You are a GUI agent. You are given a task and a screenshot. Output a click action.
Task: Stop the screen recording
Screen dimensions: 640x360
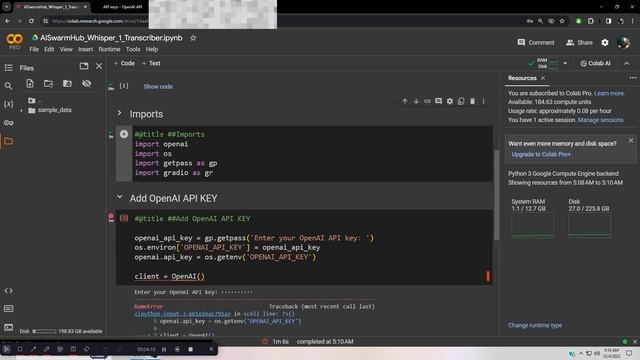pos(190,349)
